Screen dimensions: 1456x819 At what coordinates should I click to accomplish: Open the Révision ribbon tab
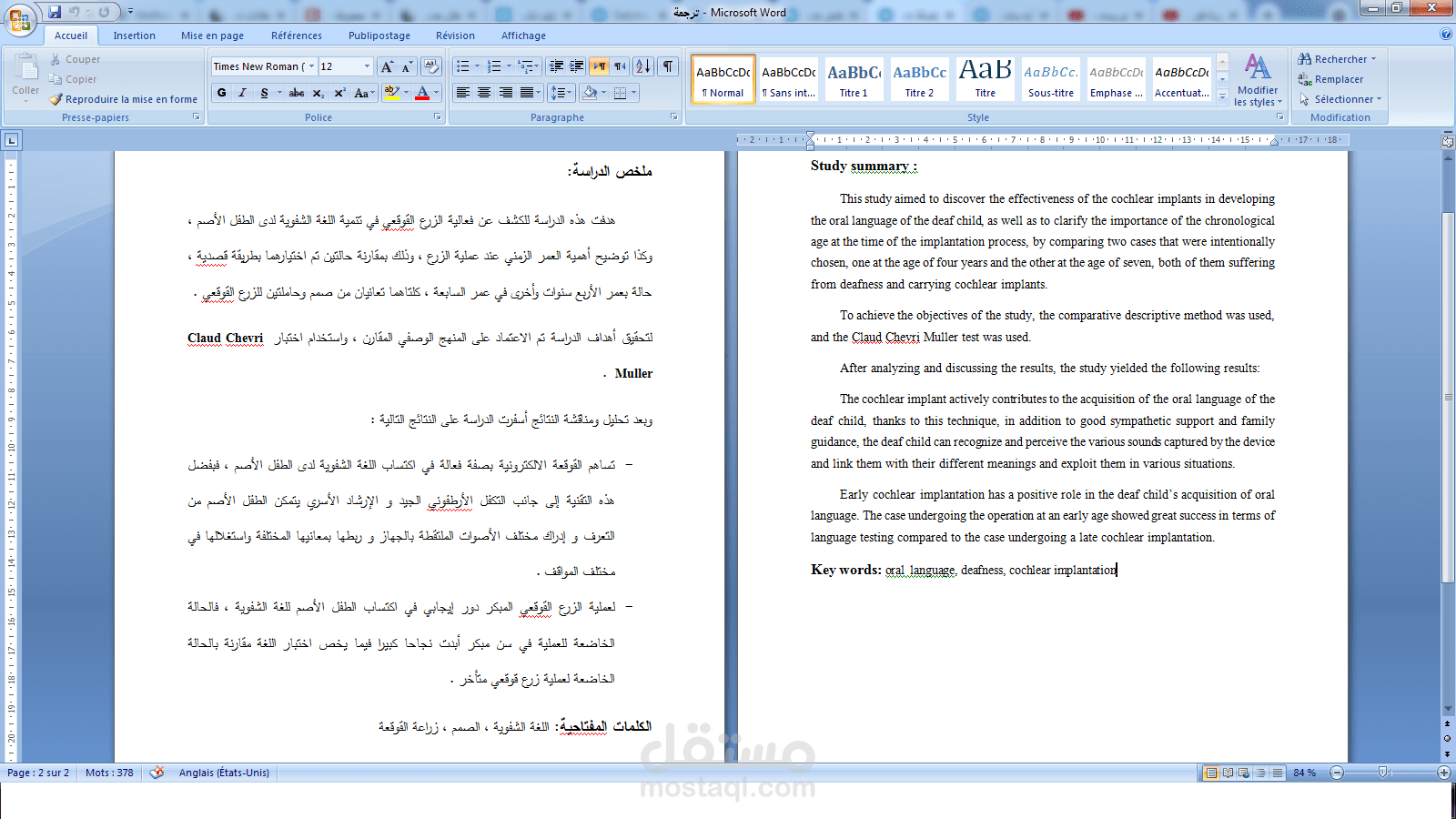pos(455,35)
